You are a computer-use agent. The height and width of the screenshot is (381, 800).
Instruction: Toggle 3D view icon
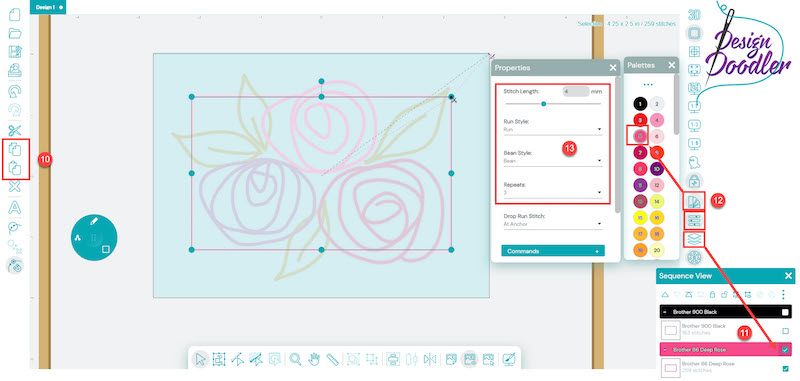click(694, 15)
